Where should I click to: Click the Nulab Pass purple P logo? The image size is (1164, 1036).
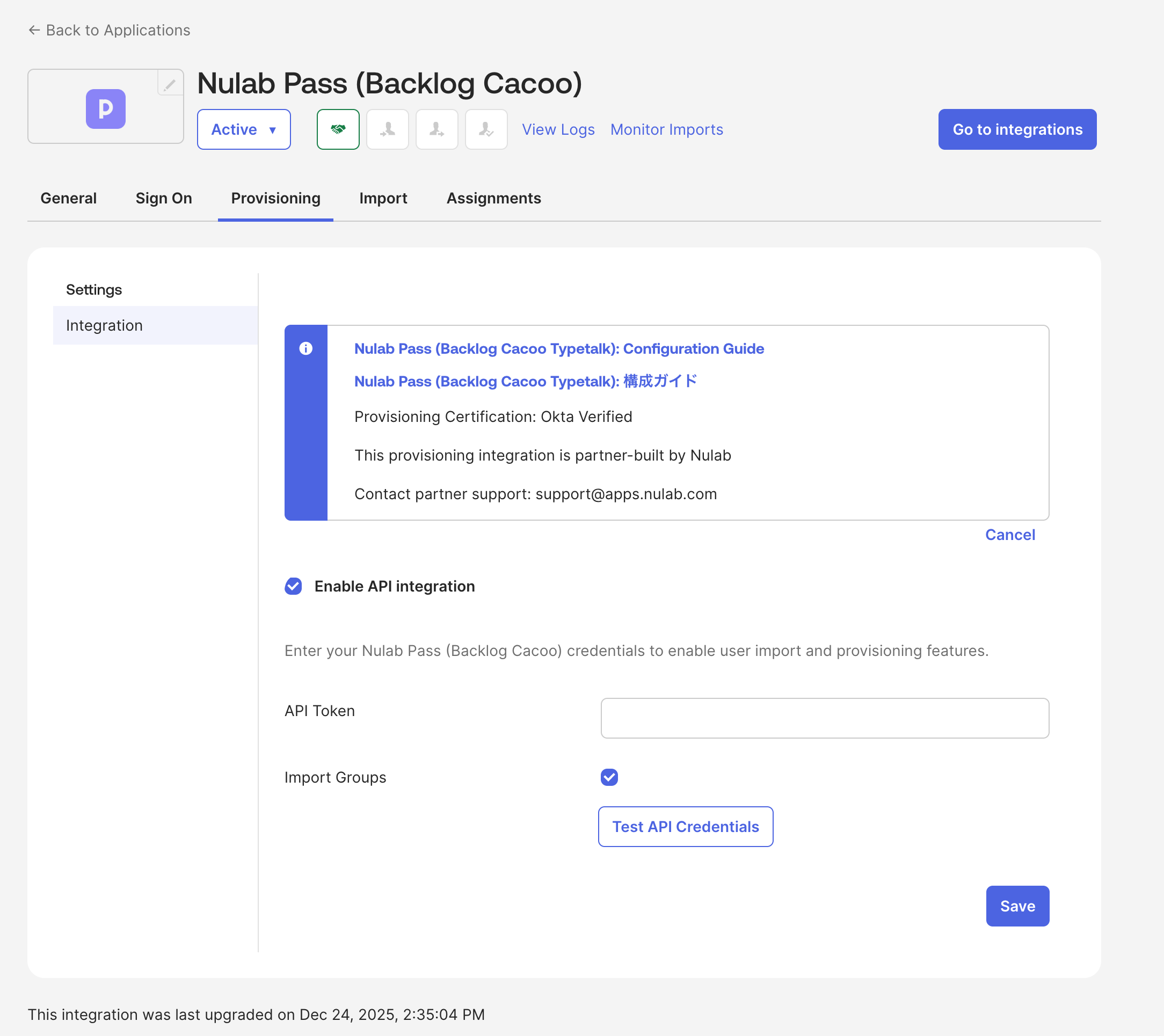106,109
